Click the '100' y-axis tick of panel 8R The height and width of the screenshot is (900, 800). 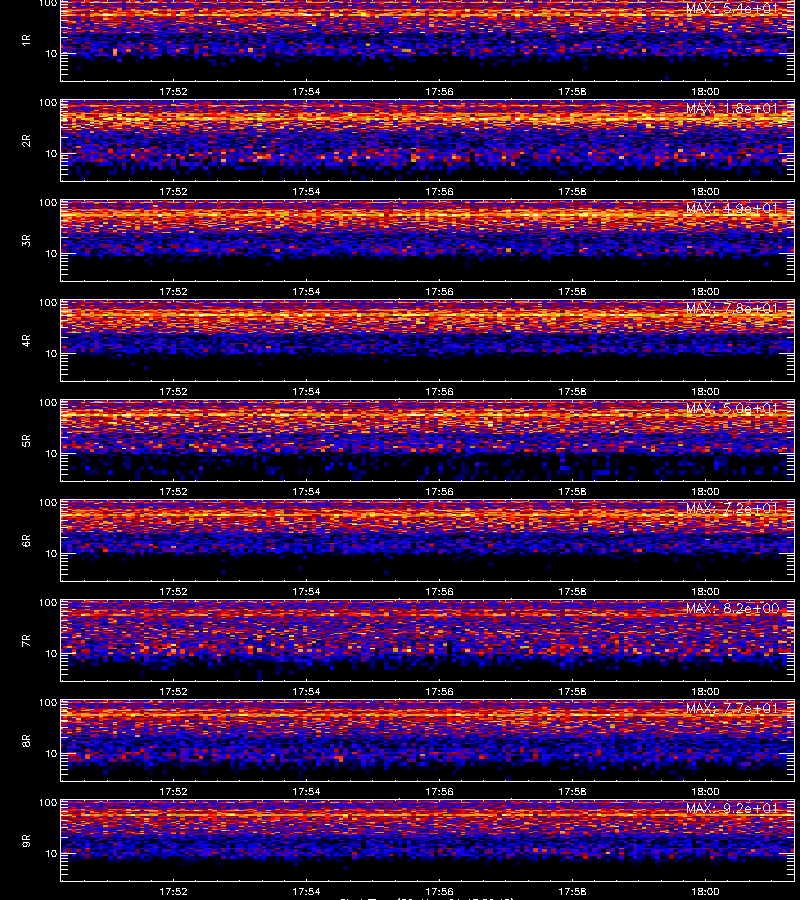coord(48,703)
